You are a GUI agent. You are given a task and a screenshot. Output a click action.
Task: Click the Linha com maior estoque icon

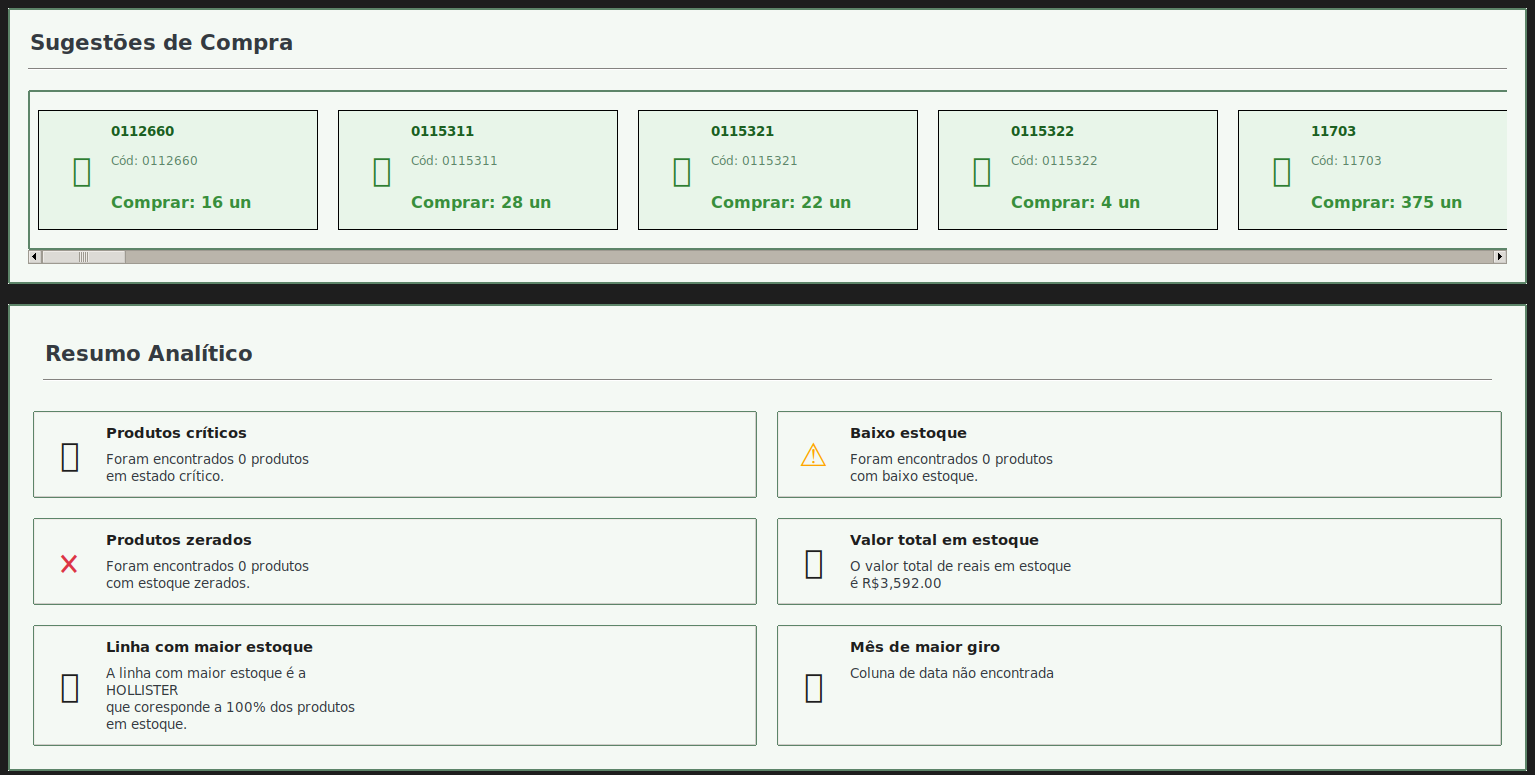pyautogui.click(x=70, y=688)
